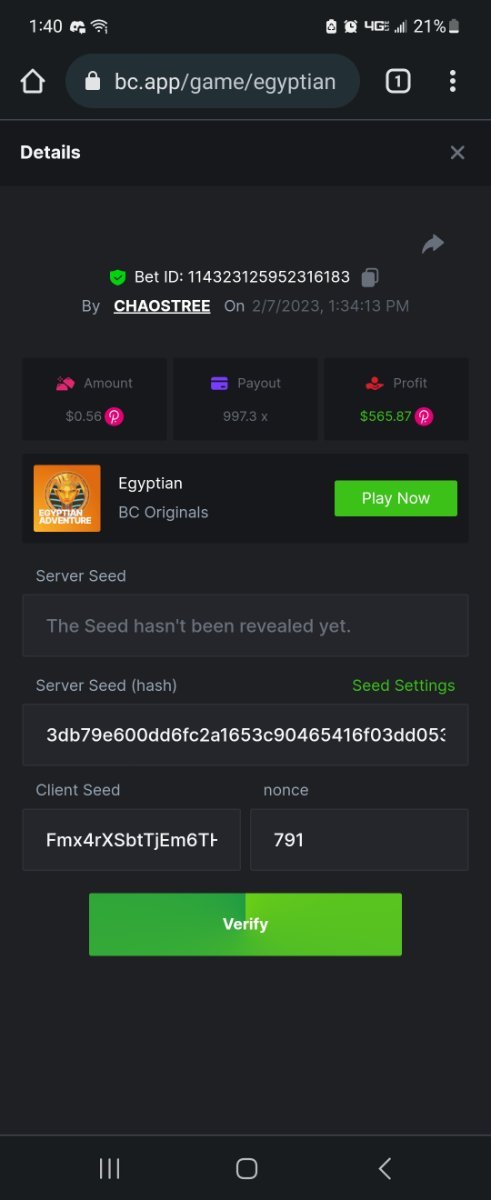
Task: Open the Chrome three-dot menu
Action: click(x=453, y=81)
